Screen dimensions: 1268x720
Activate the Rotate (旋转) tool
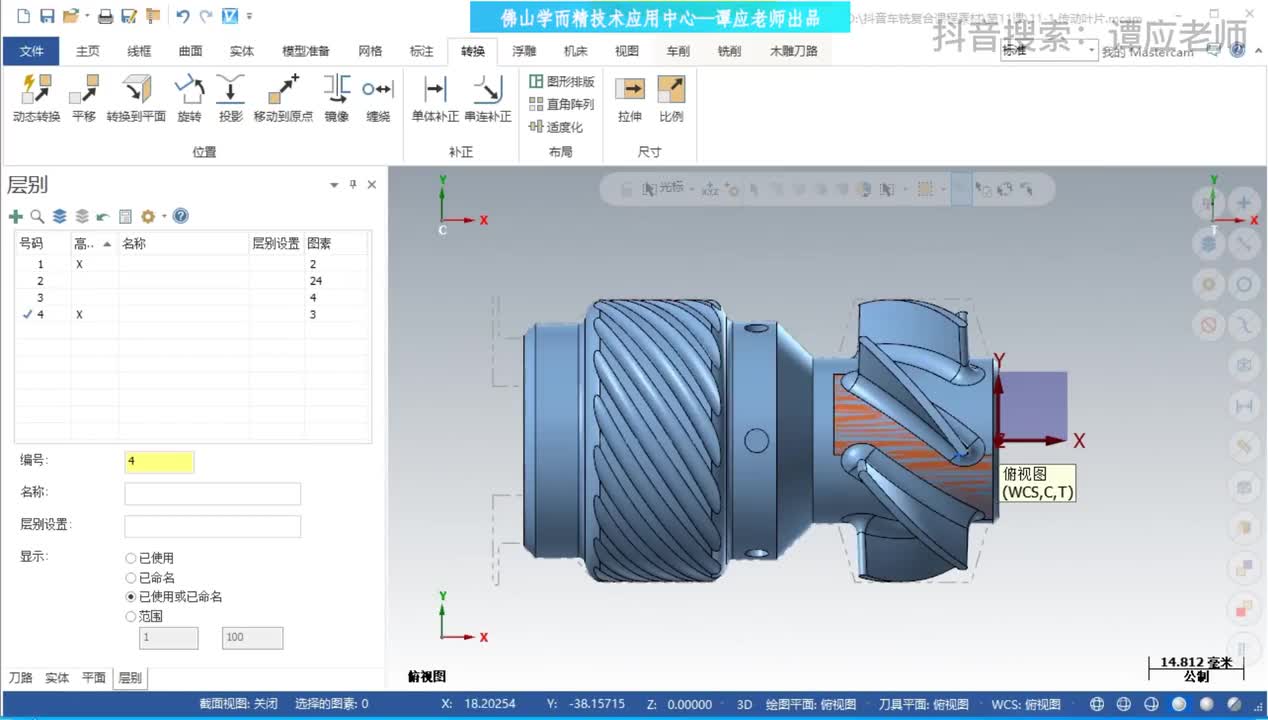189,99
